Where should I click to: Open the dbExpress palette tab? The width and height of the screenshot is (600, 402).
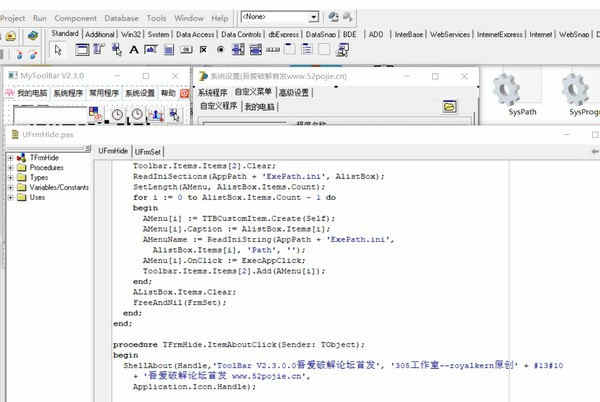point(283,34)
